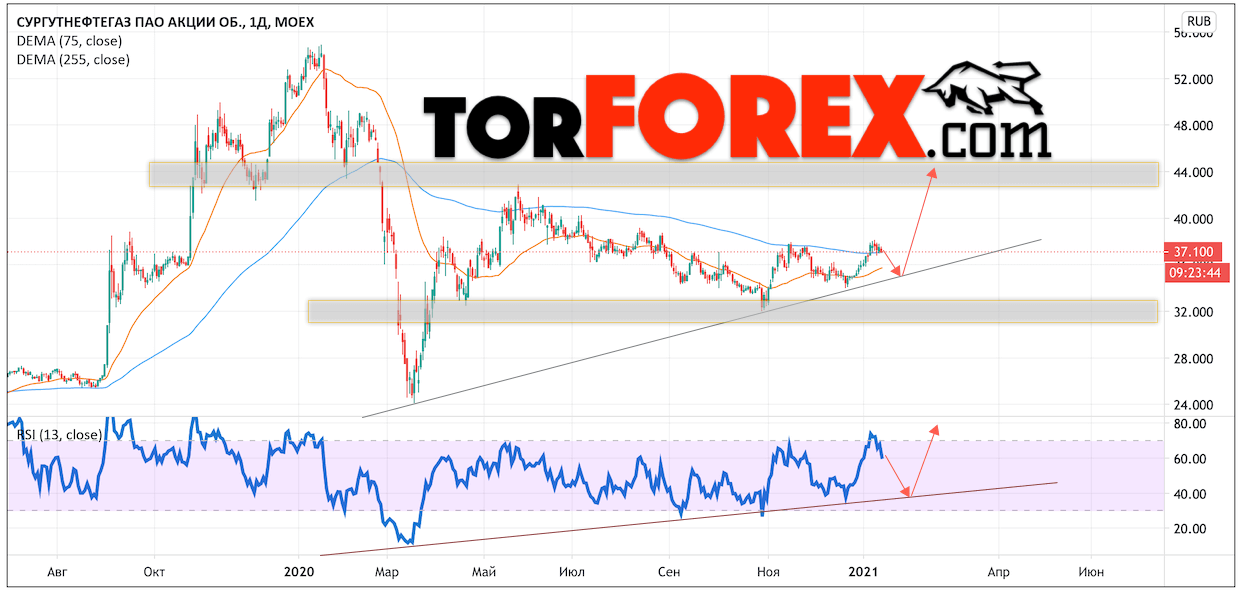Click the Май date label on time axis
Screen dimensions: 1242x591
tap(485, 572)
